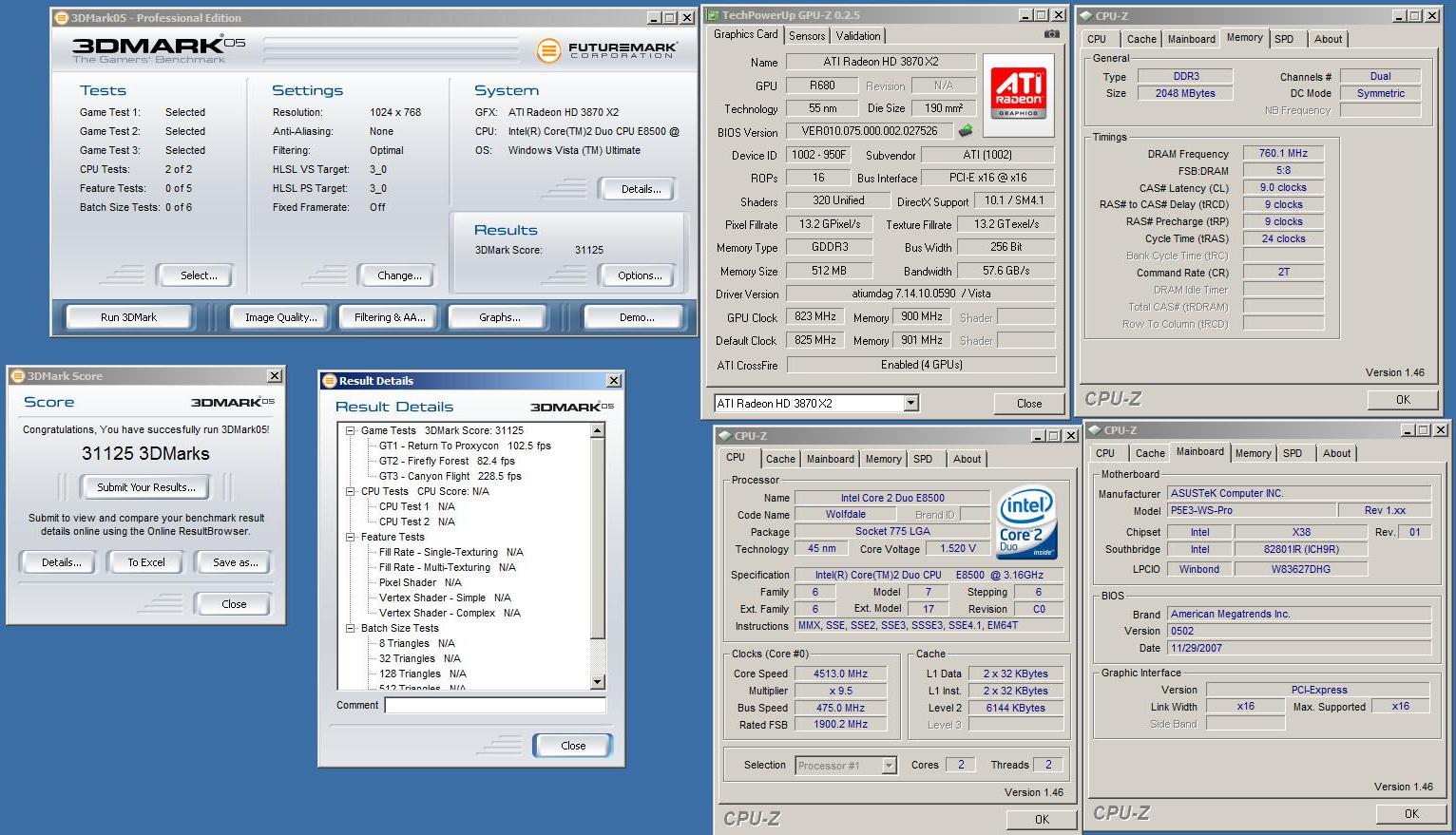Click the 3DMark Score window title icon
The width and height of the screenshot is (1456, 835).
17,376
